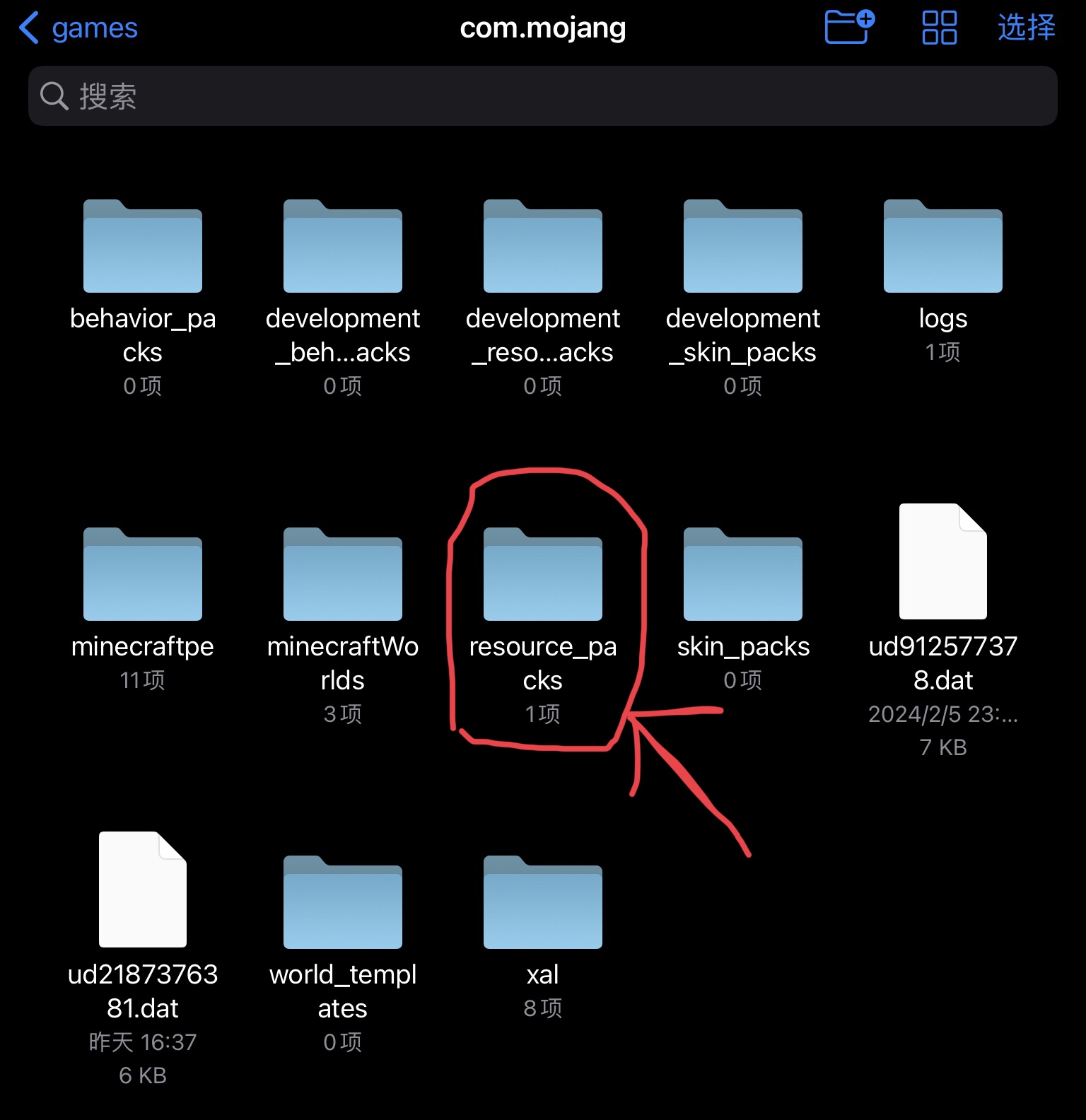Open the xal folder icon
Image resolution: width=1086 pixels, height=1120 pixels.
(543, 902)
